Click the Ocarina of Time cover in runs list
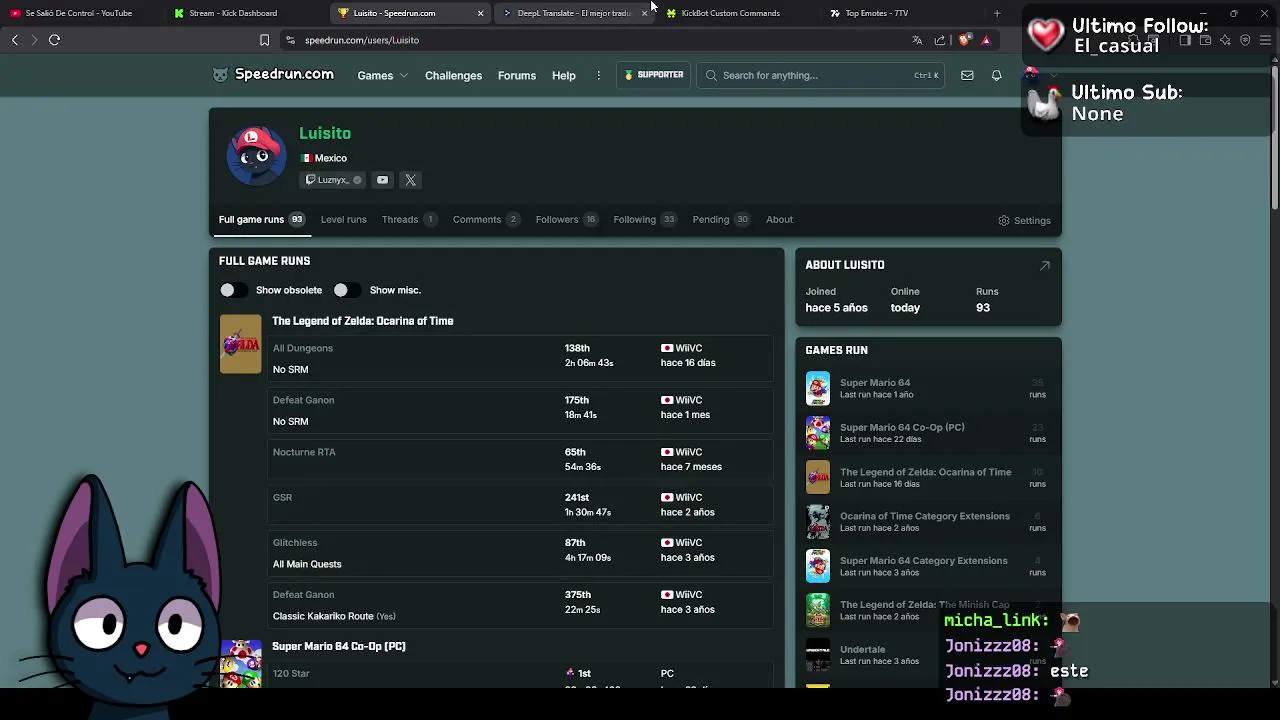The image size is (1280, 720). click(240, 344)
